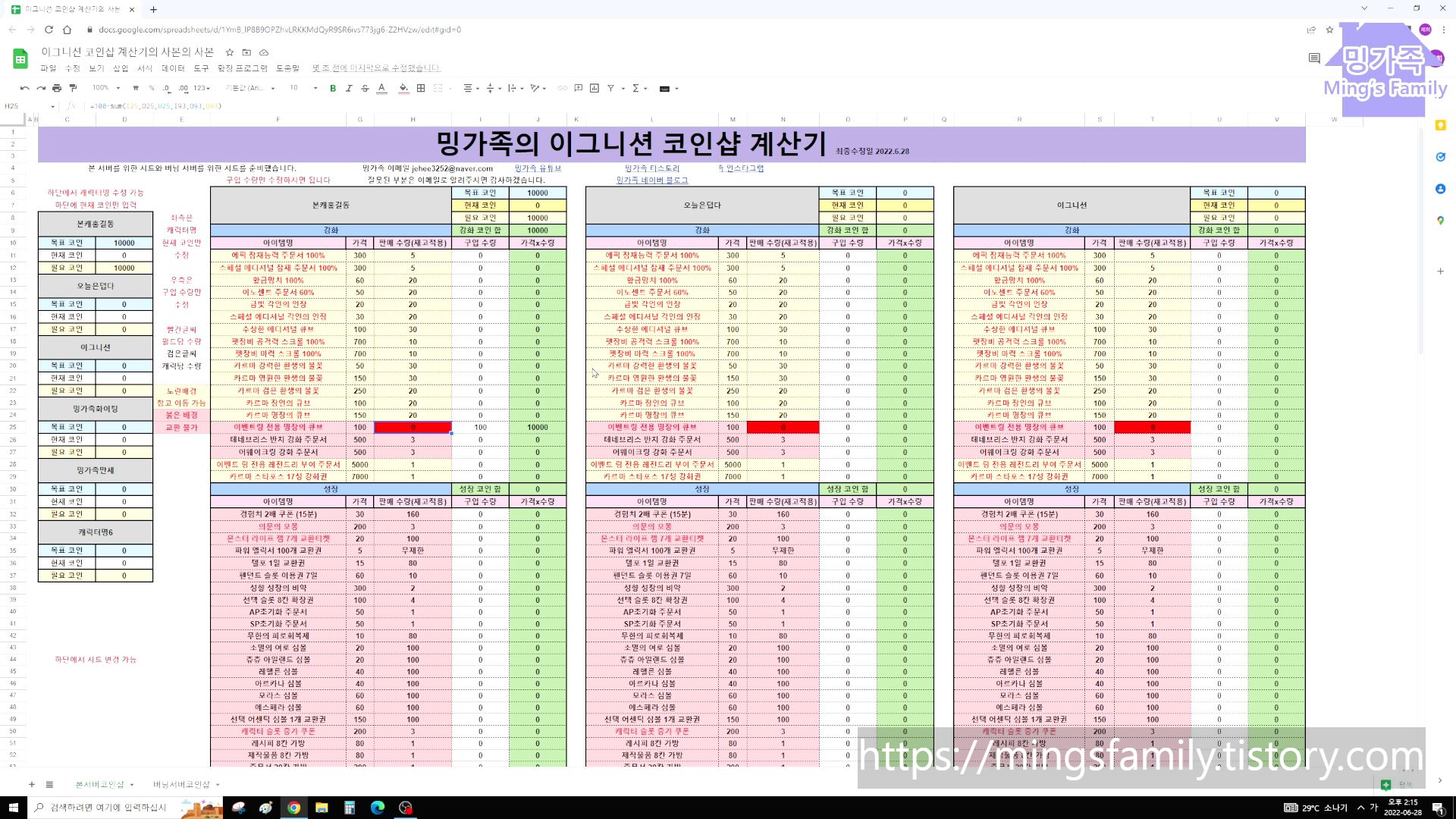The width and height of the screenshot is (1456, 819).
Task: Open the vertical align dropdown
Action: 493,88
